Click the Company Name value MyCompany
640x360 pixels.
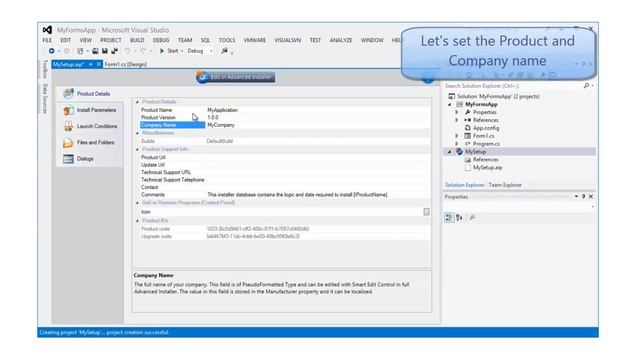tap(221, 125)
